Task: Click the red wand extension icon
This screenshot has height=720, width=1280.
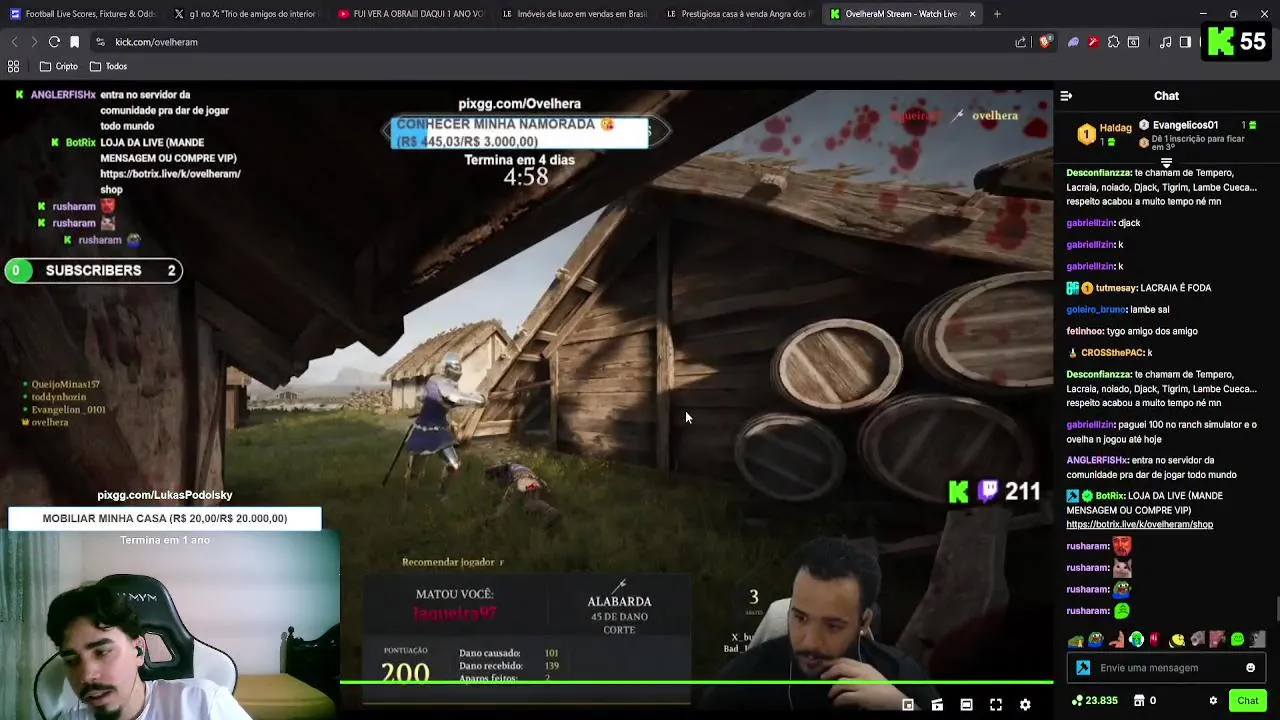Action: pos(1093,42)
